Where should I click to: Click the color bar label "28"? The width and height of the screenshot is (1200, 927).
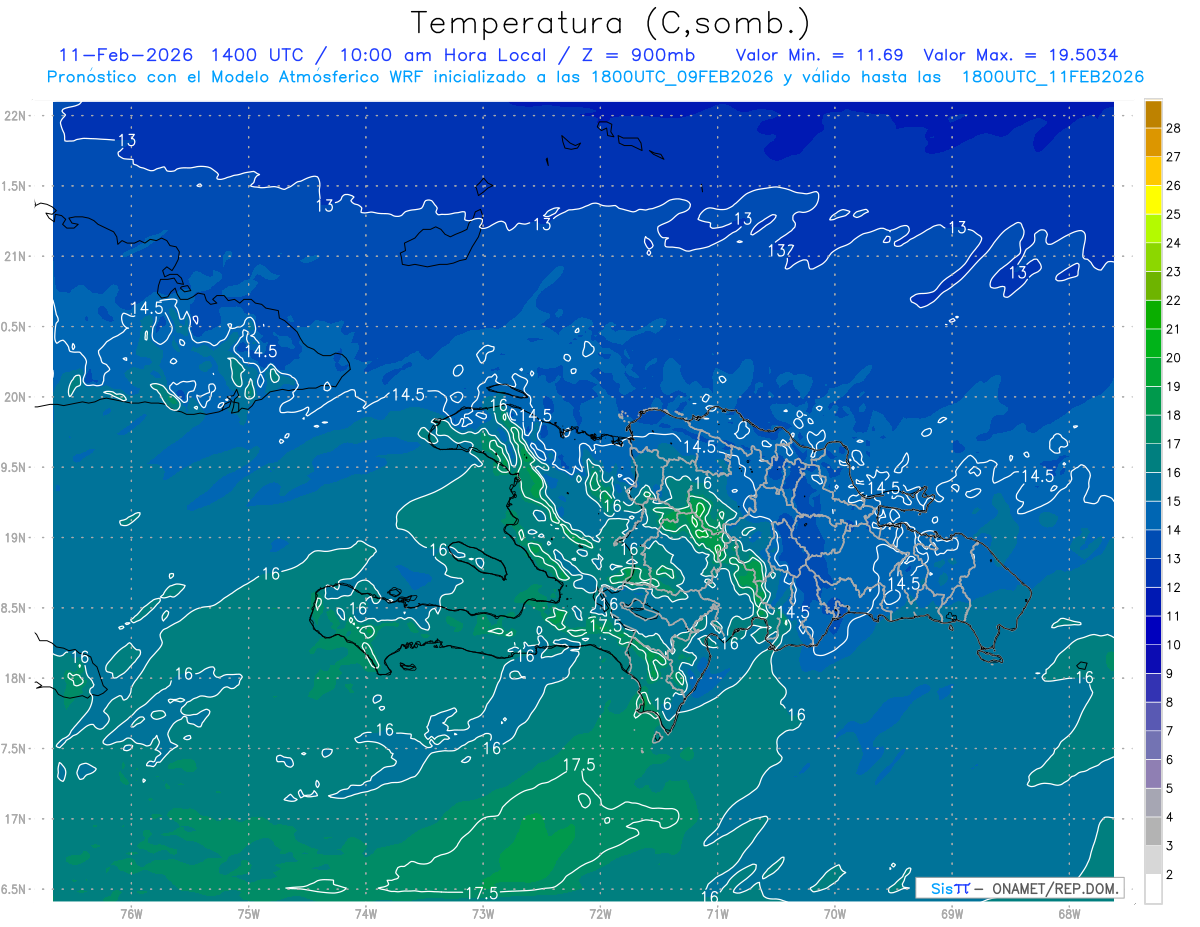[x=1174, y=127]
